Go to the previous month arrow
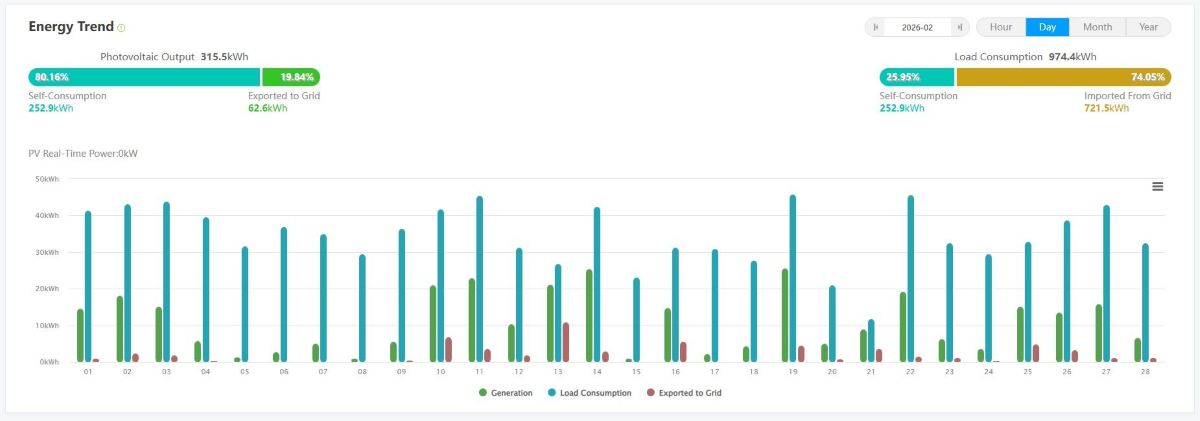Screen dimensions: 1200x421 [875, 28]
